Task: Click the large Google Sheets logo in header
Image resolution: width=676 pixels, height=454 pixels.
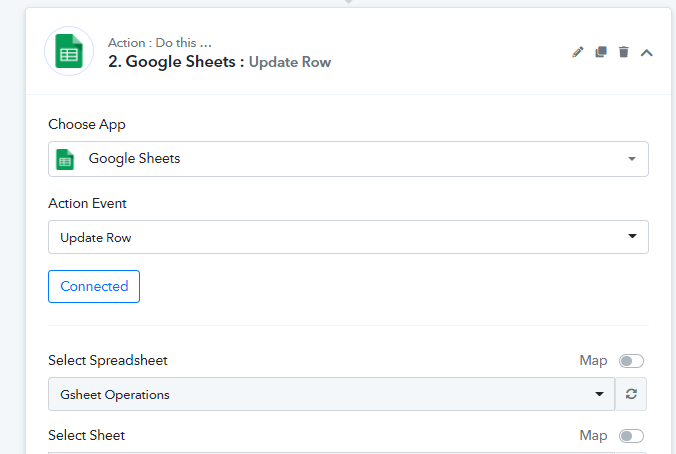Action: 69,52
